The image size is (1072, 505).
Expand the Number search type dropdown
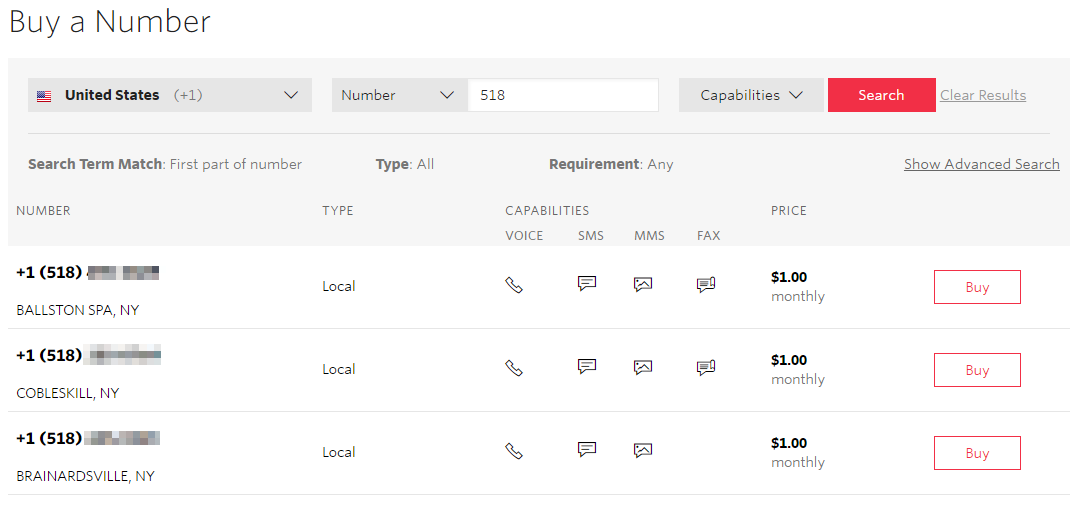click(399, 95)
